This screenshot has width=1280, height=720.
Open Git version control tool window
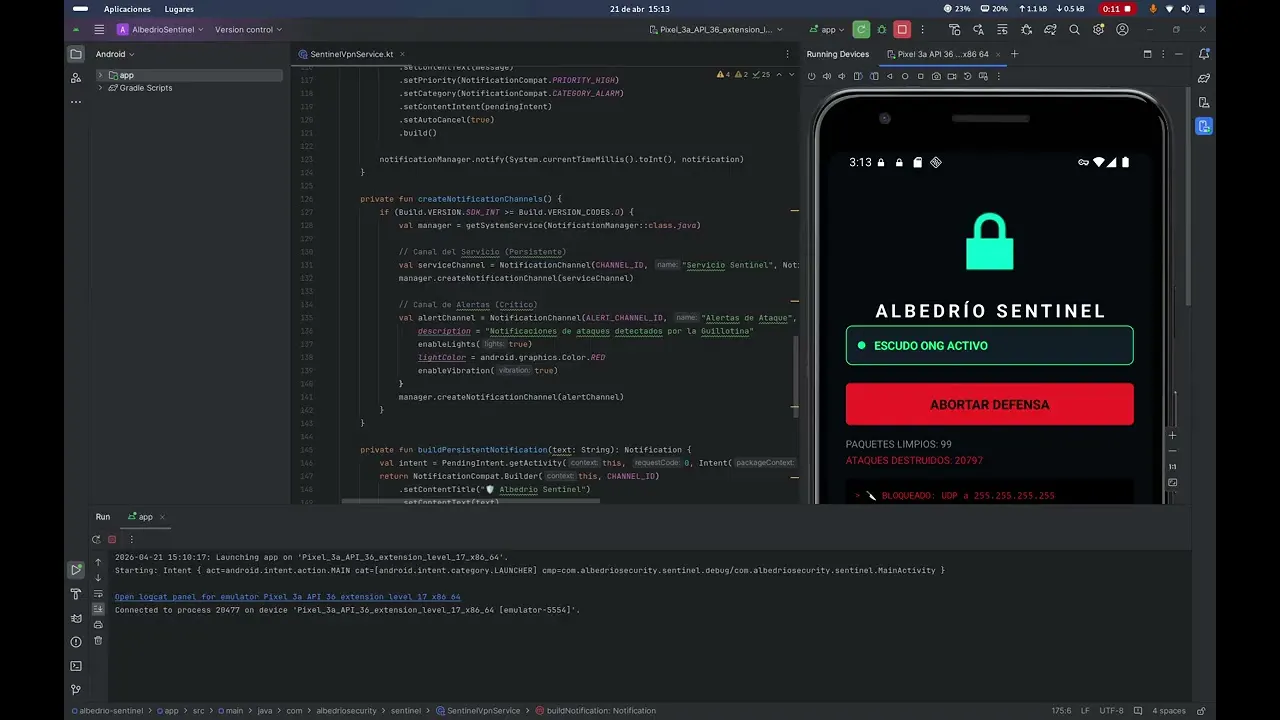tap(76, 690)
